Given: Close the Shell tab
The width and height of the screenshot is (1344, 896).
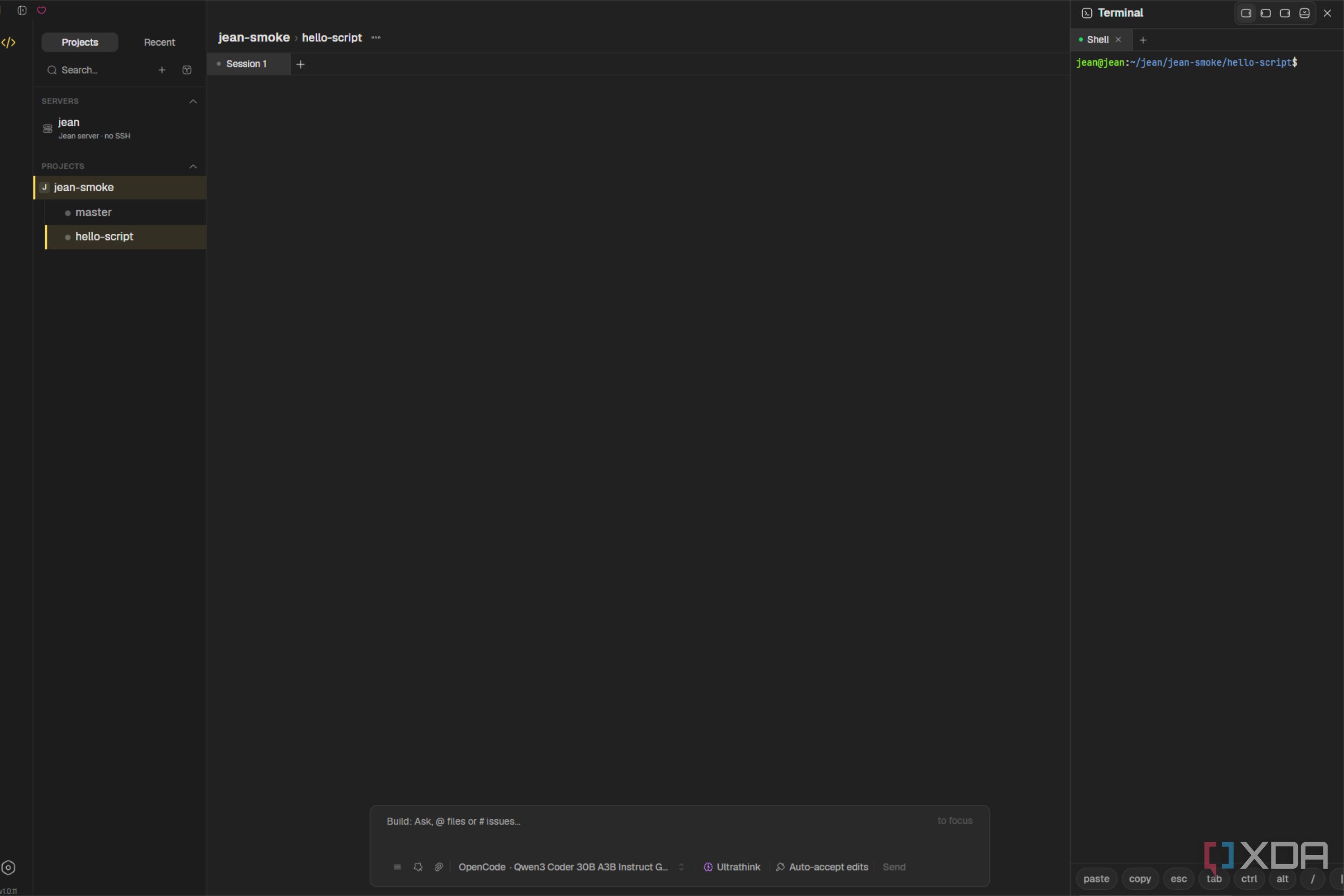Looking at the screenshot, I should click(1118, 39).
